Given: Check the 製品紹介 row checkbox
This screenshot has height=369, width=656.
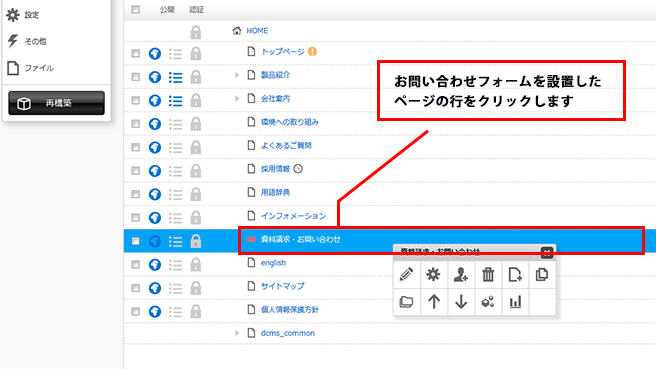Looking at the screenshot, I should tap(136, 77).
